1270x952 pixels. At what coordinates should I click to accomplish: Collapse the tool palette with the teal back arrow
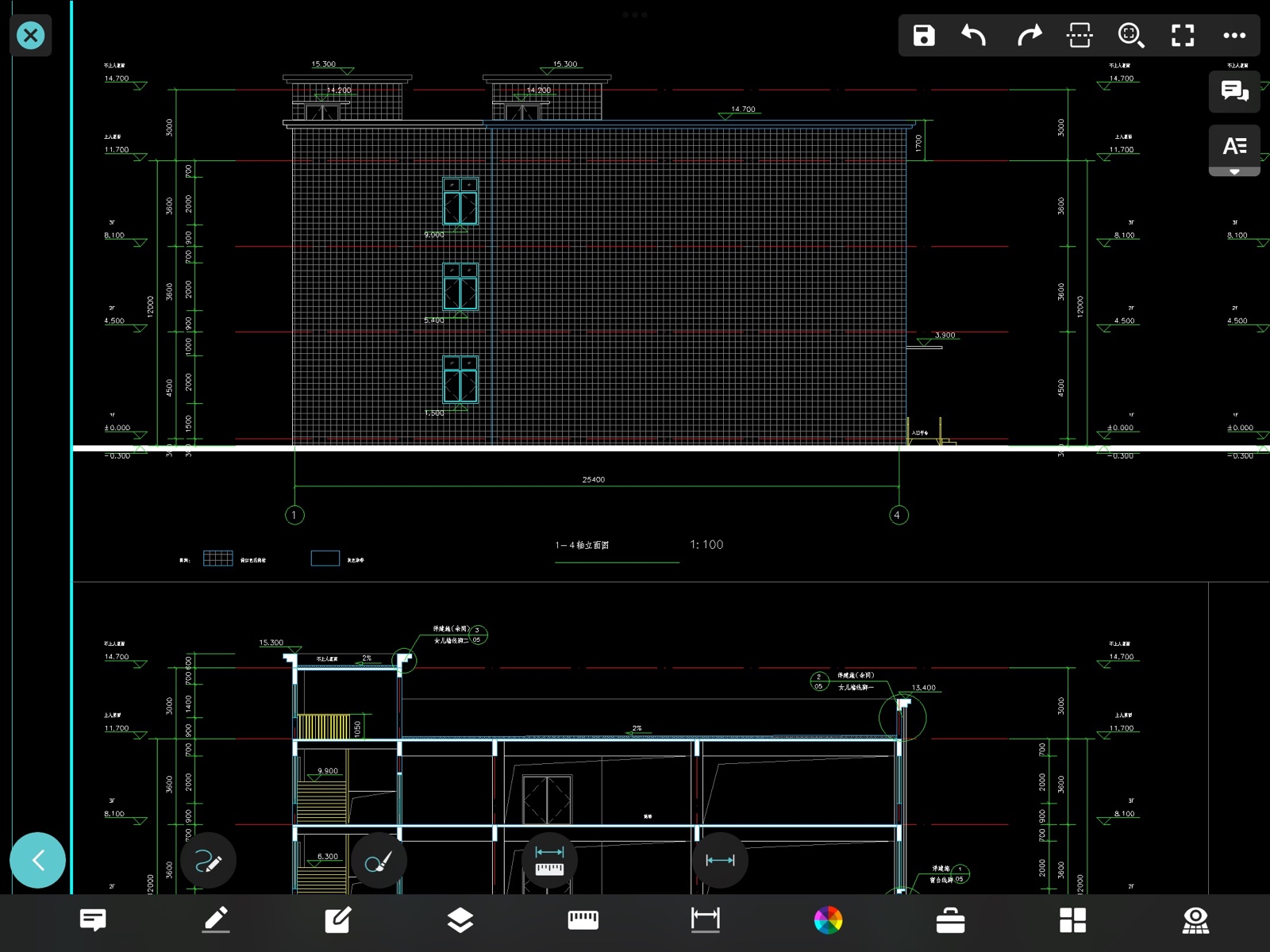pyautogui.click(x=37, y=860)
